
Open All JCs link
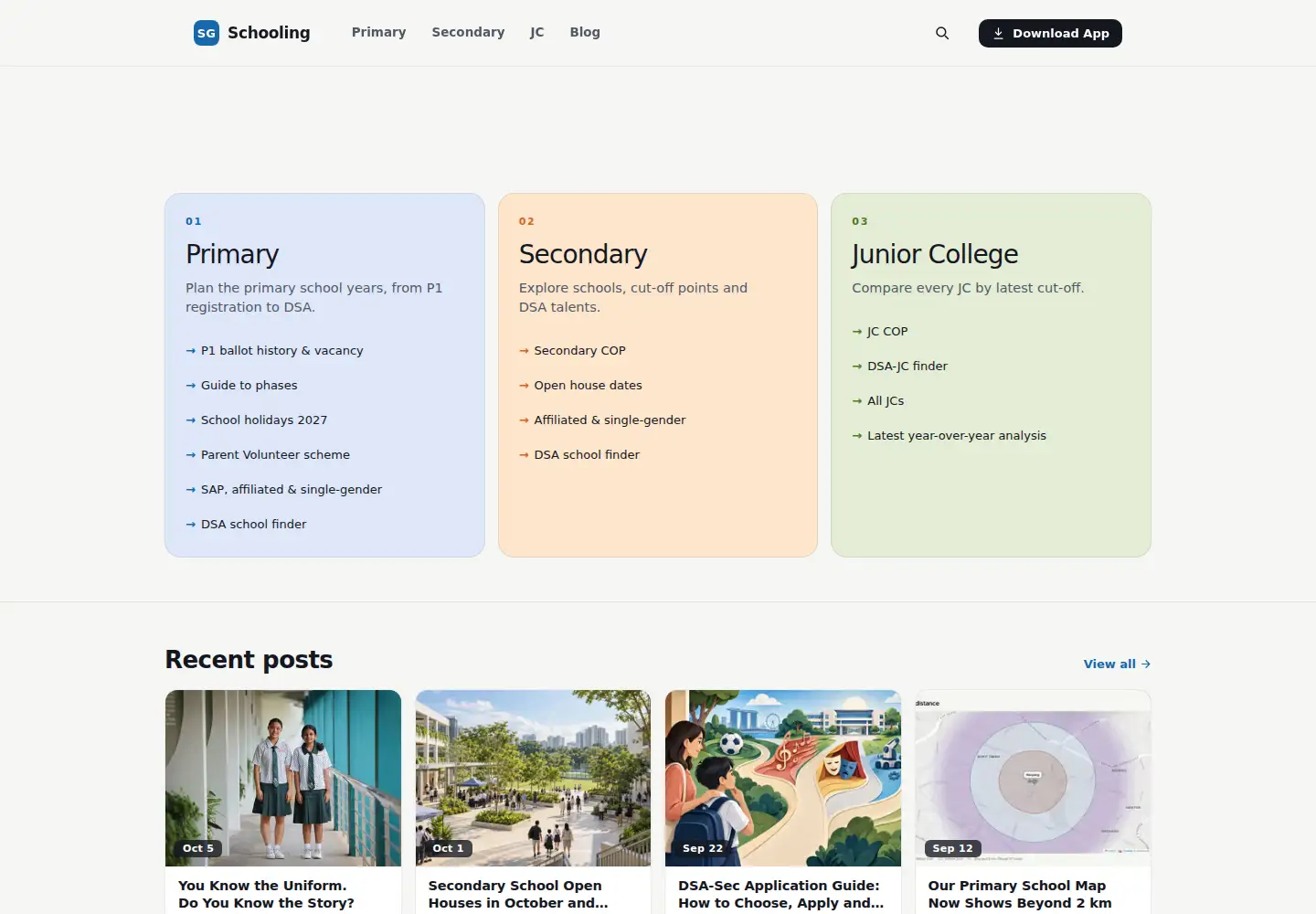(878, 401)
